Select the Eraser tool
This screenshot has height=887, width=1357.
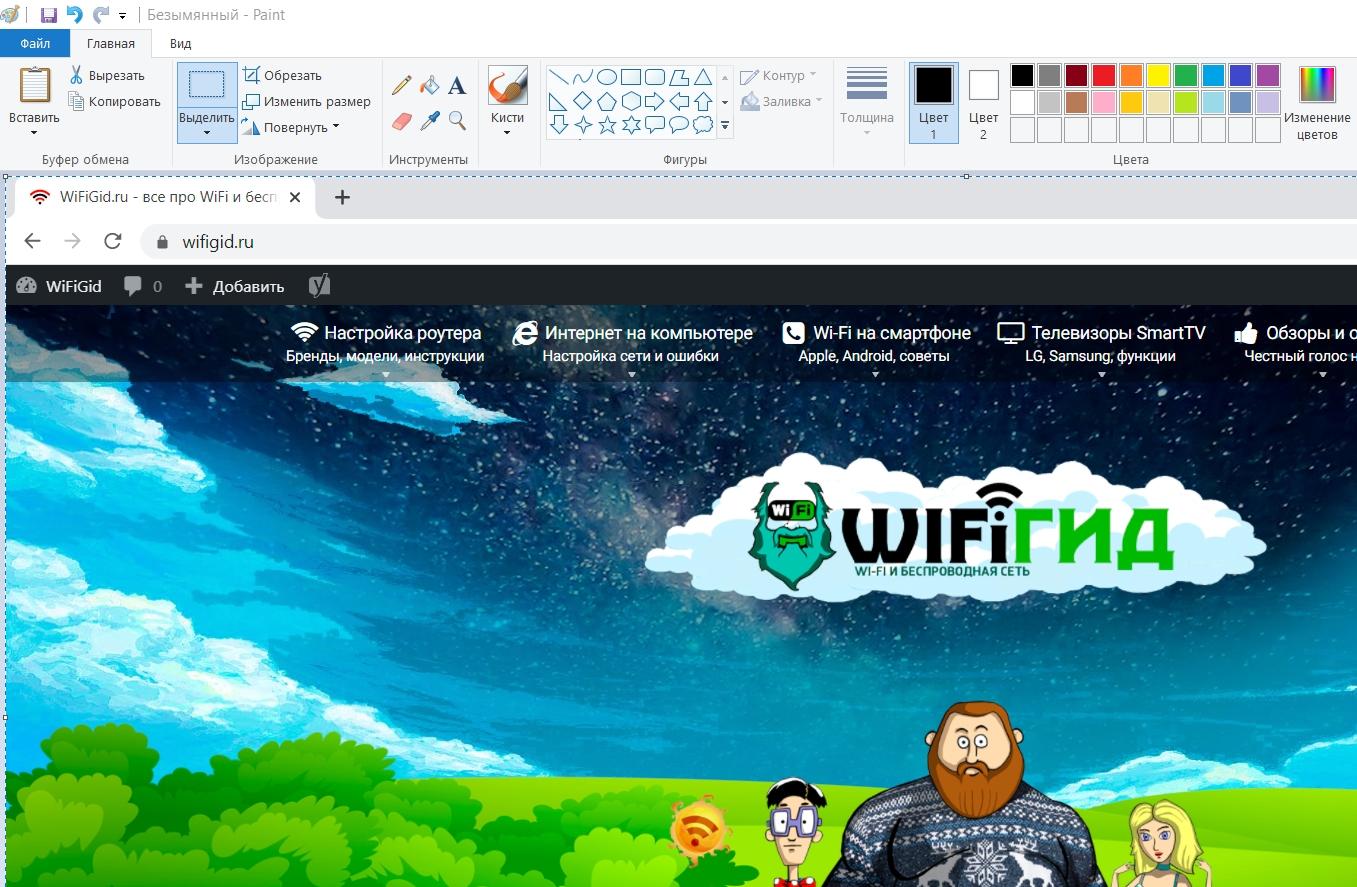point(402,121)
